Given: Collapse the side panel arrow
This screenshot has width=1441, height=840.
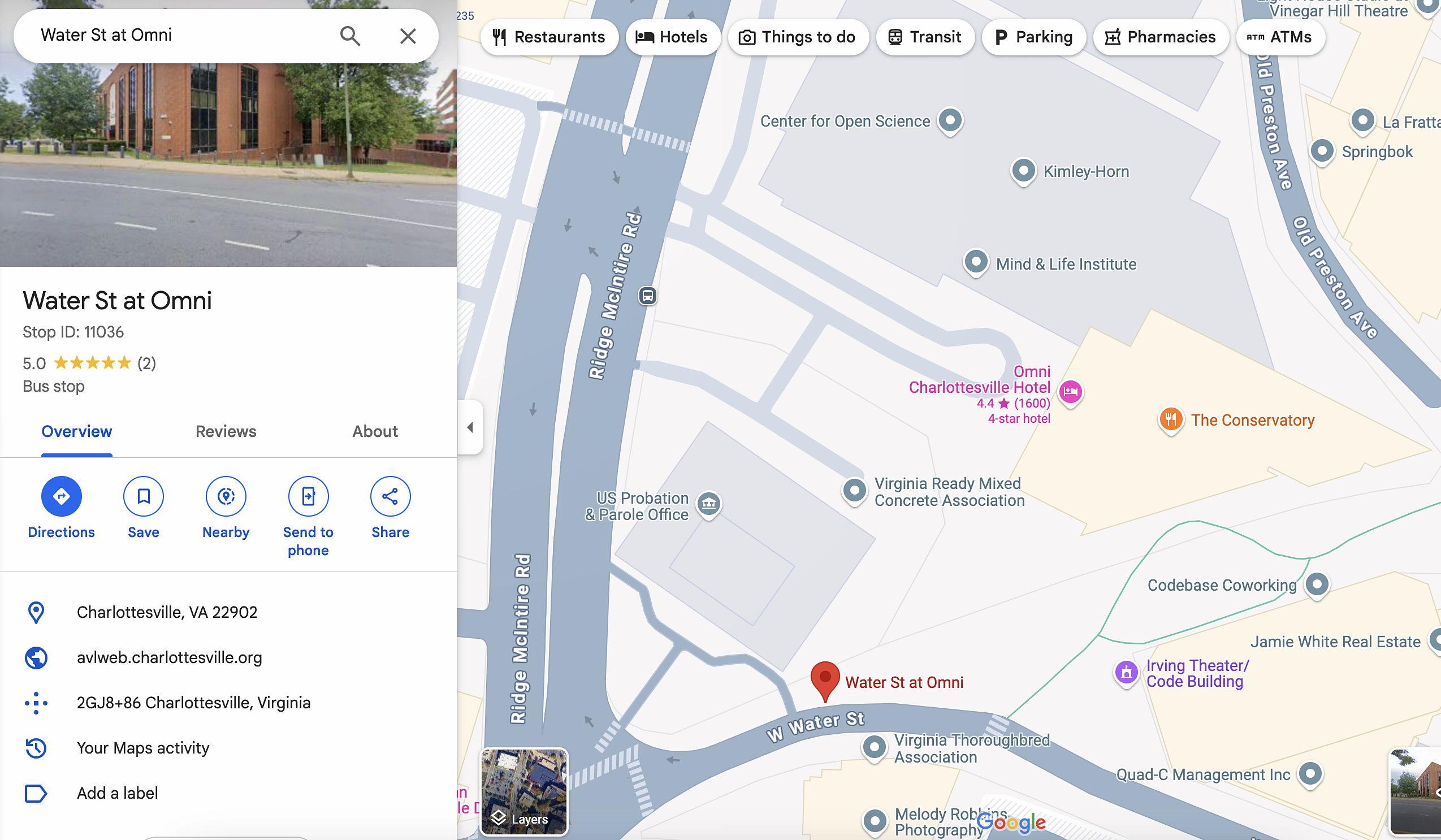Looking at the screenshot, I should (x=470, y=427).
